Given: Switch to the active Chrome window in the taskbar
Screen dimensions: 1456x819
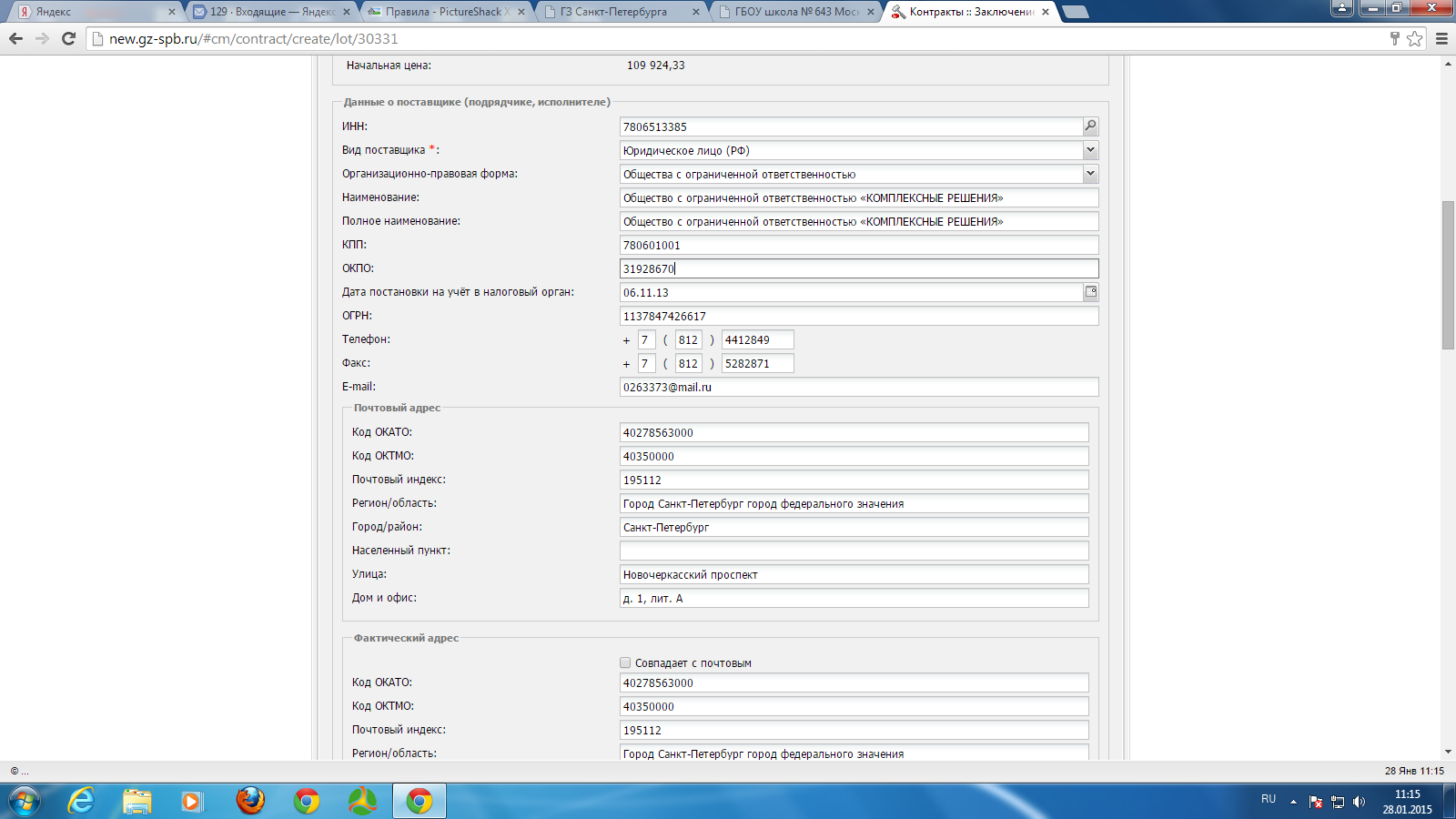Looking at the screenshot, I should coord(420,801).
